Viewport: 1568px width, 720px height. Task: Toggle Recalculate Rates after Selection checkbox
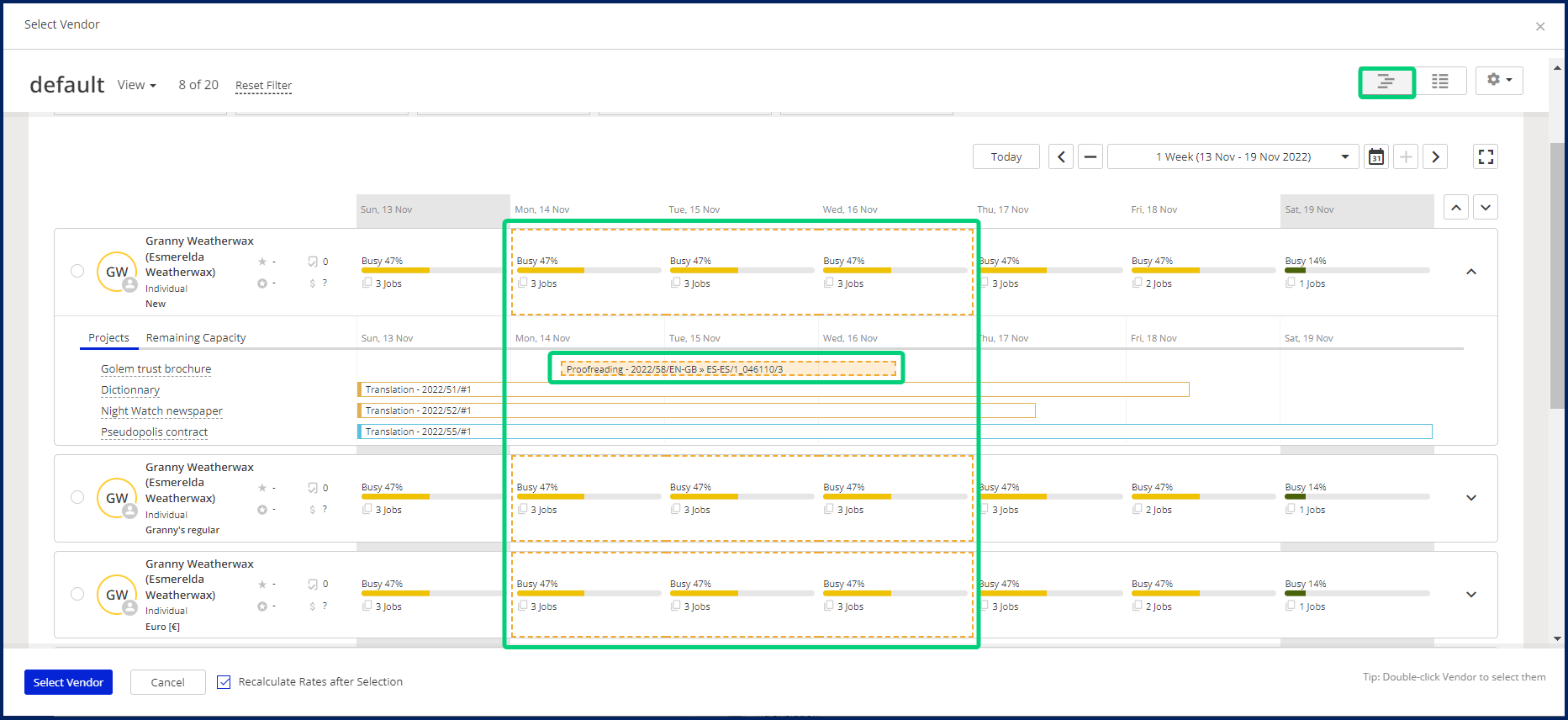coord(224,682)
